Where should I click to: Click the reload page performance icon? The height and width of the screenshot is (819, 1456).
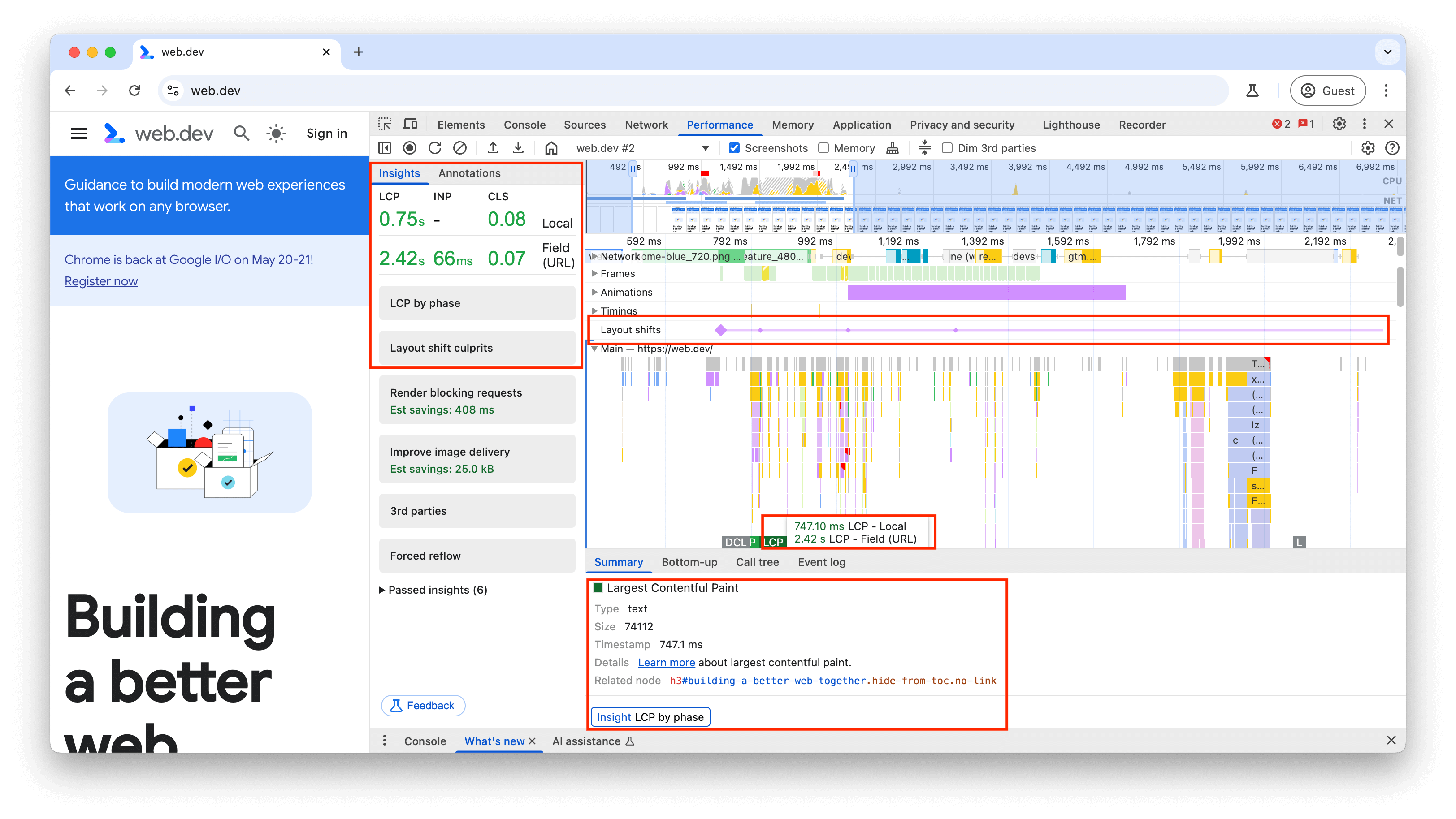click(x=436, y=147)
